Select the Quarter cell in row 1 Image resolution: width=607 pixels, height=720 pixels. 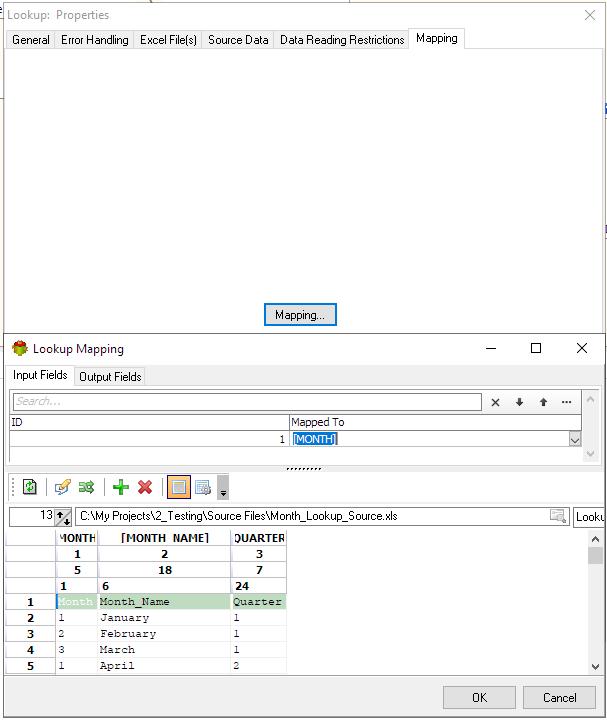click(258, 602)
